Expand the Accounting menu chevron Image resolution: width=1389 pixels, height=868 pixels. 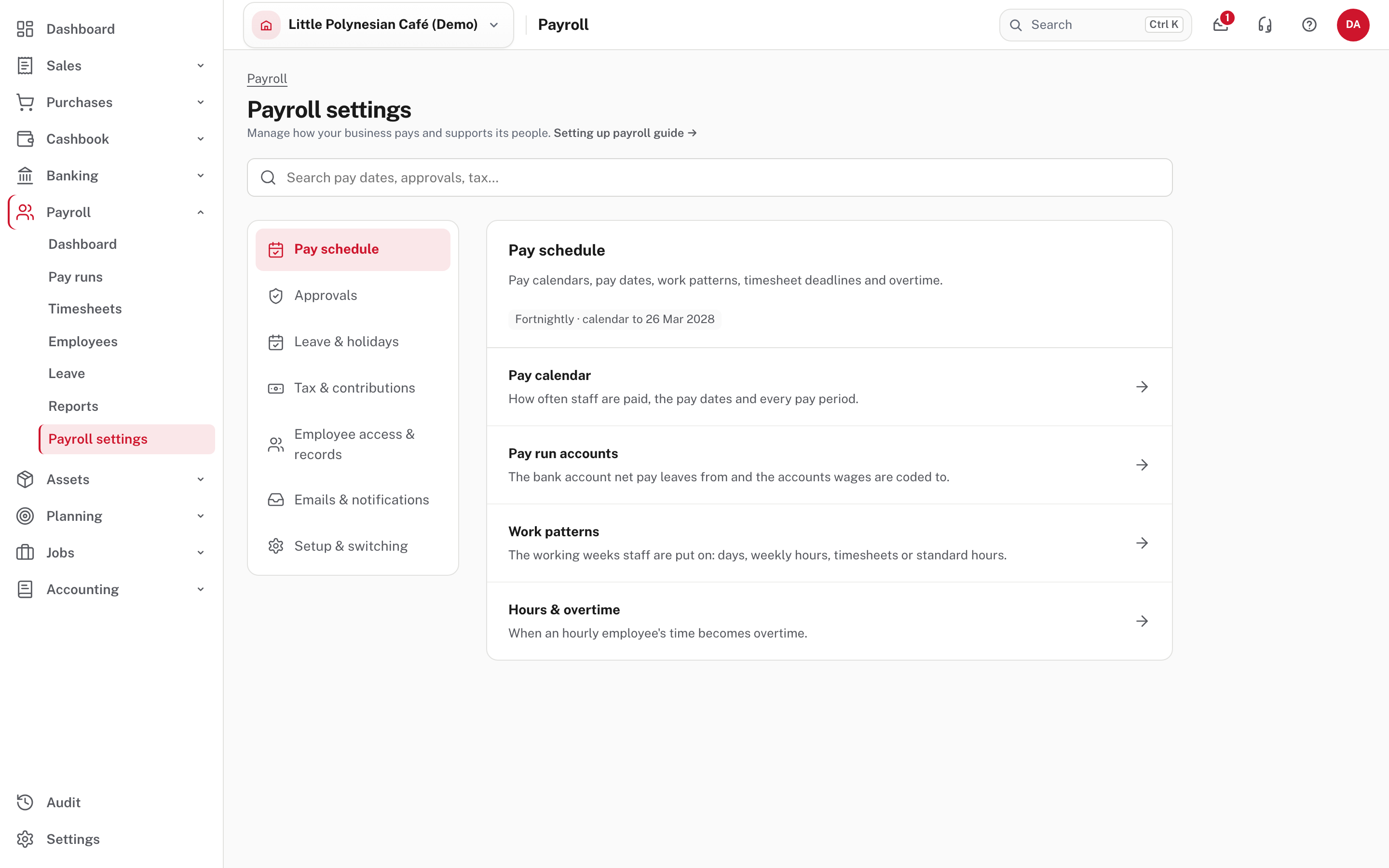[x=200, y=590]
